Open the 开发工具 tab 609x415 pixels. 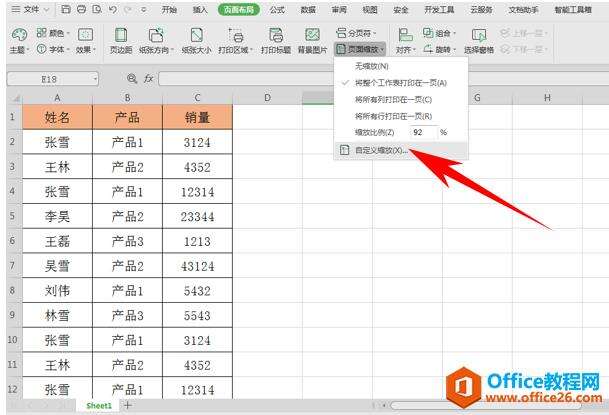tap(439, 10)
